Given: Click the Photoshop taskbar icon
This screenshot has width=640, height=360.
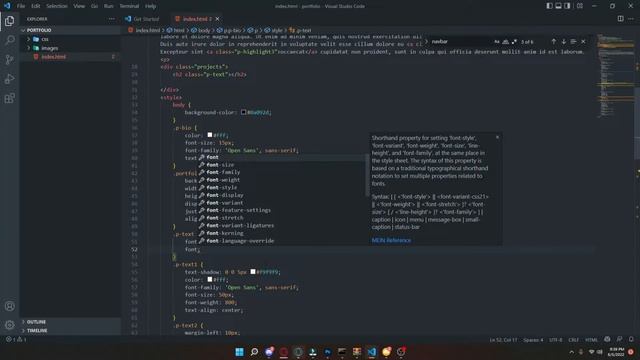Looking at the screenshot, I should [x=327, y=352].
